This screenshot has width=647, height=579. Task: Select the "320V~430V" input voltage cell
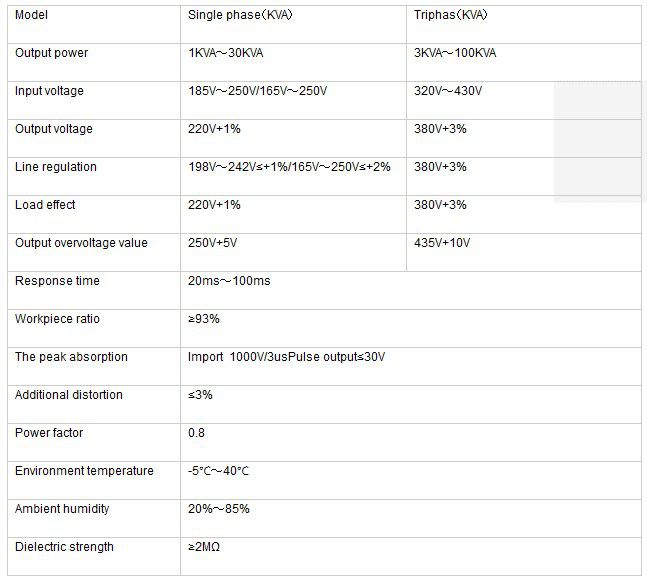pos(448,91)
